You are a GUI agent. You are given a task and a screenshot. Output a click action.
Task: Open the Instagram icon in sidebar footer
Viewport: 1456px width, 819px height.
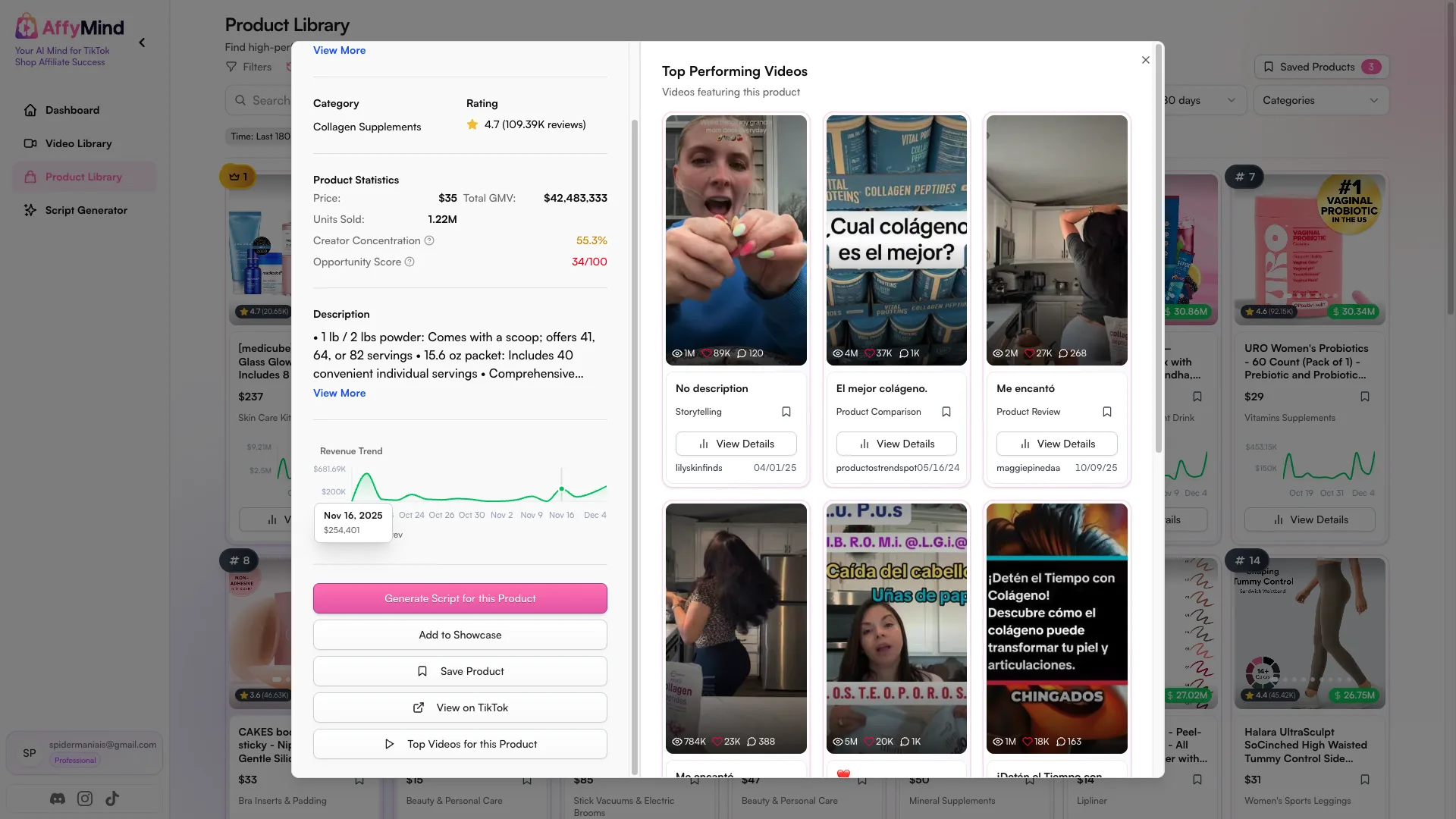click(85, 799)
